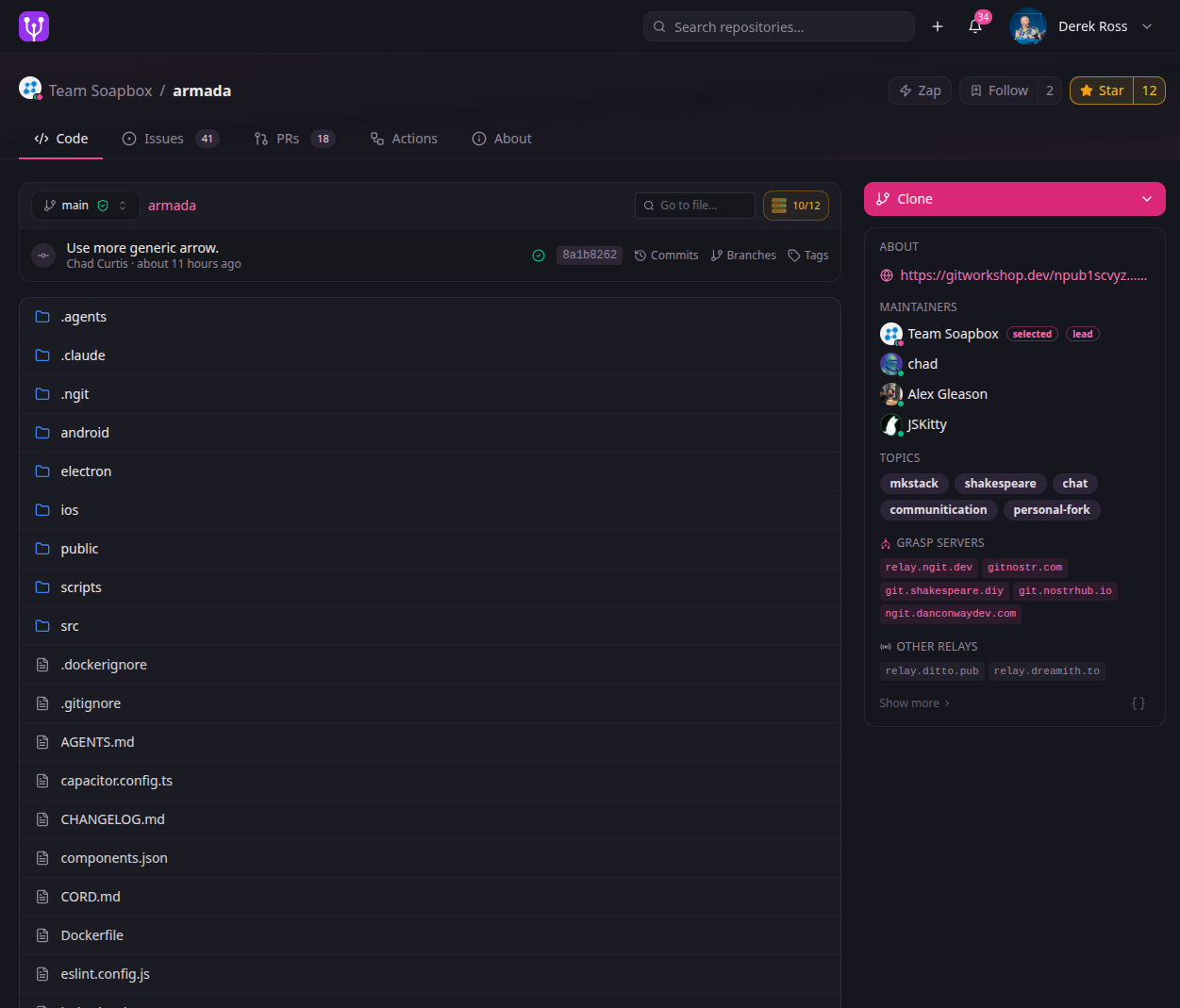The height and width of the screenshot is (1008, 1180).
Task: Click the file icon for CORD.md
Action: (x=42, y=897)
